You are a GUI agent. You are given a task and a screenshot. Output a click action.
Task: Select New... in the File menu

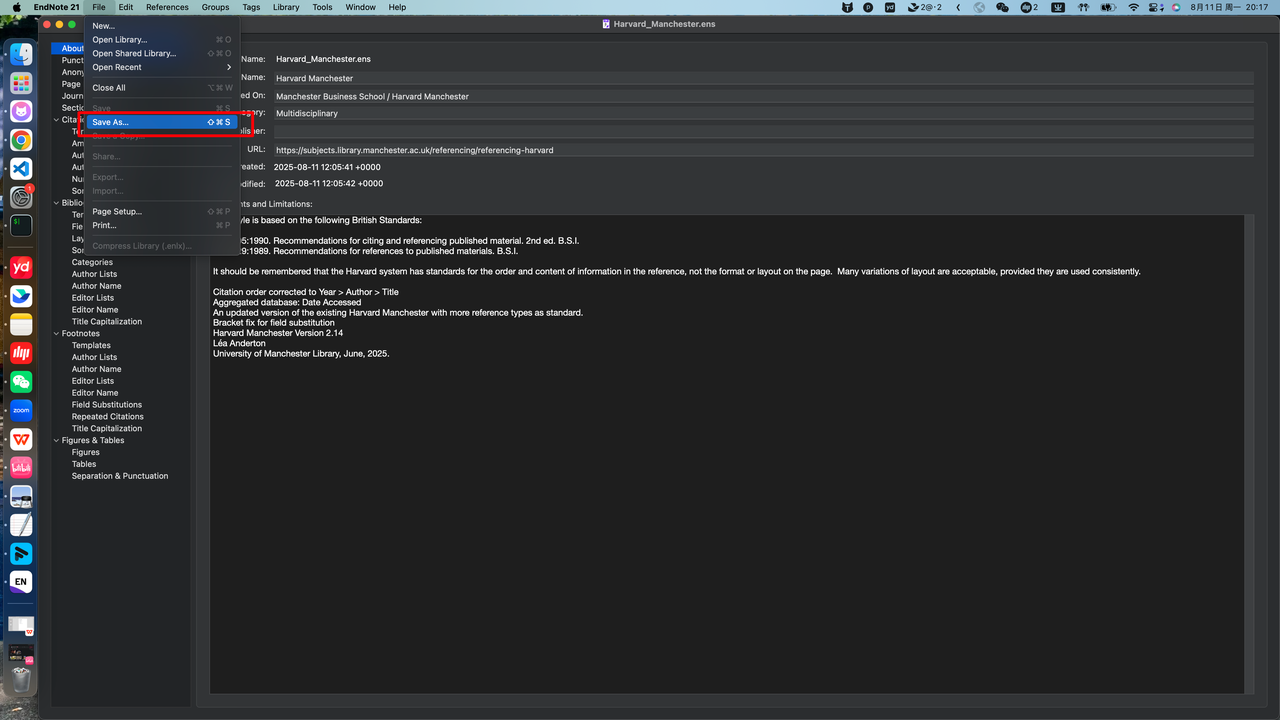tap(161, 26)
